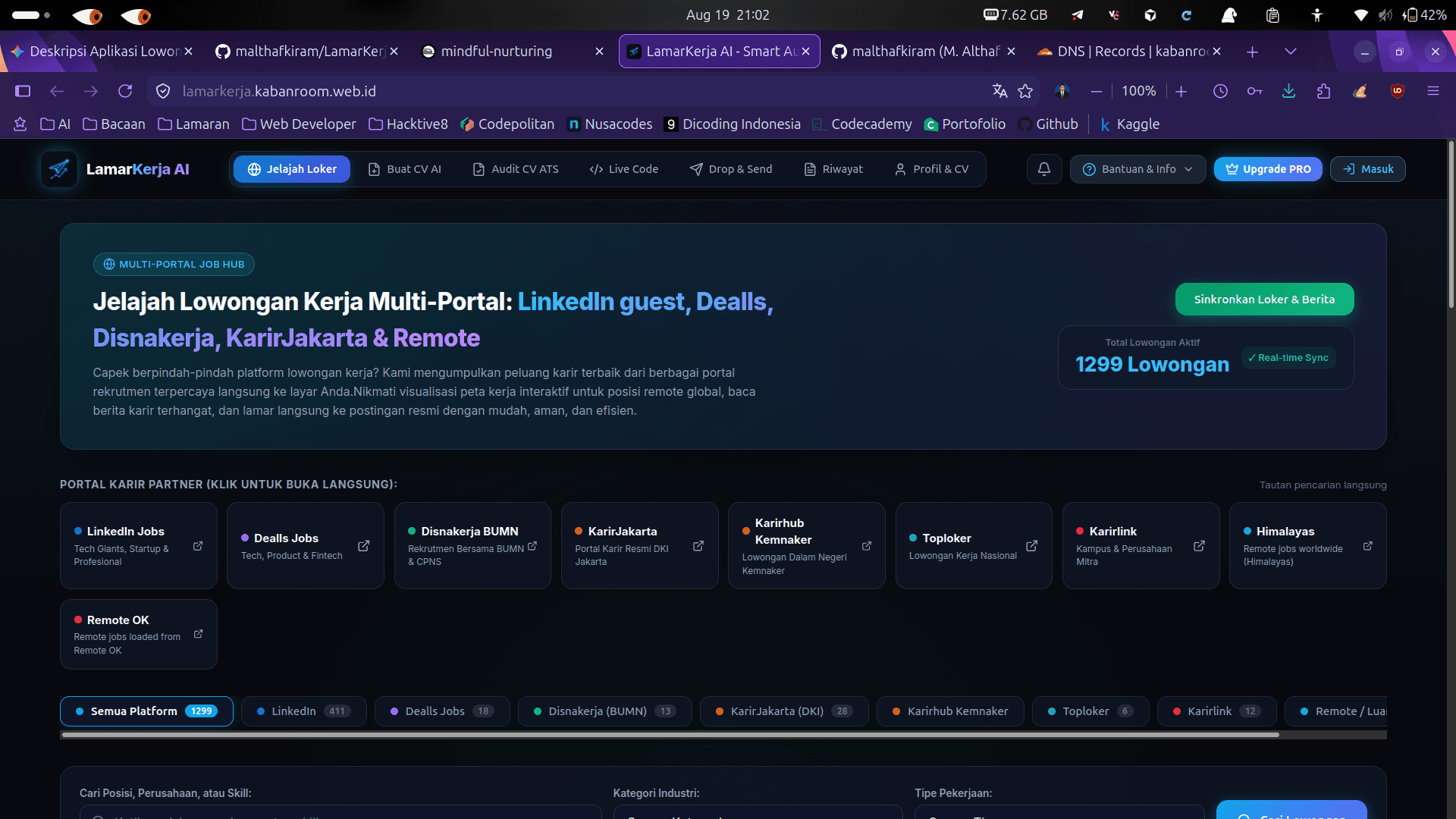The image size is (1456, 819).
Task: Open Toploker external link icon
Action: point(1032,546)
